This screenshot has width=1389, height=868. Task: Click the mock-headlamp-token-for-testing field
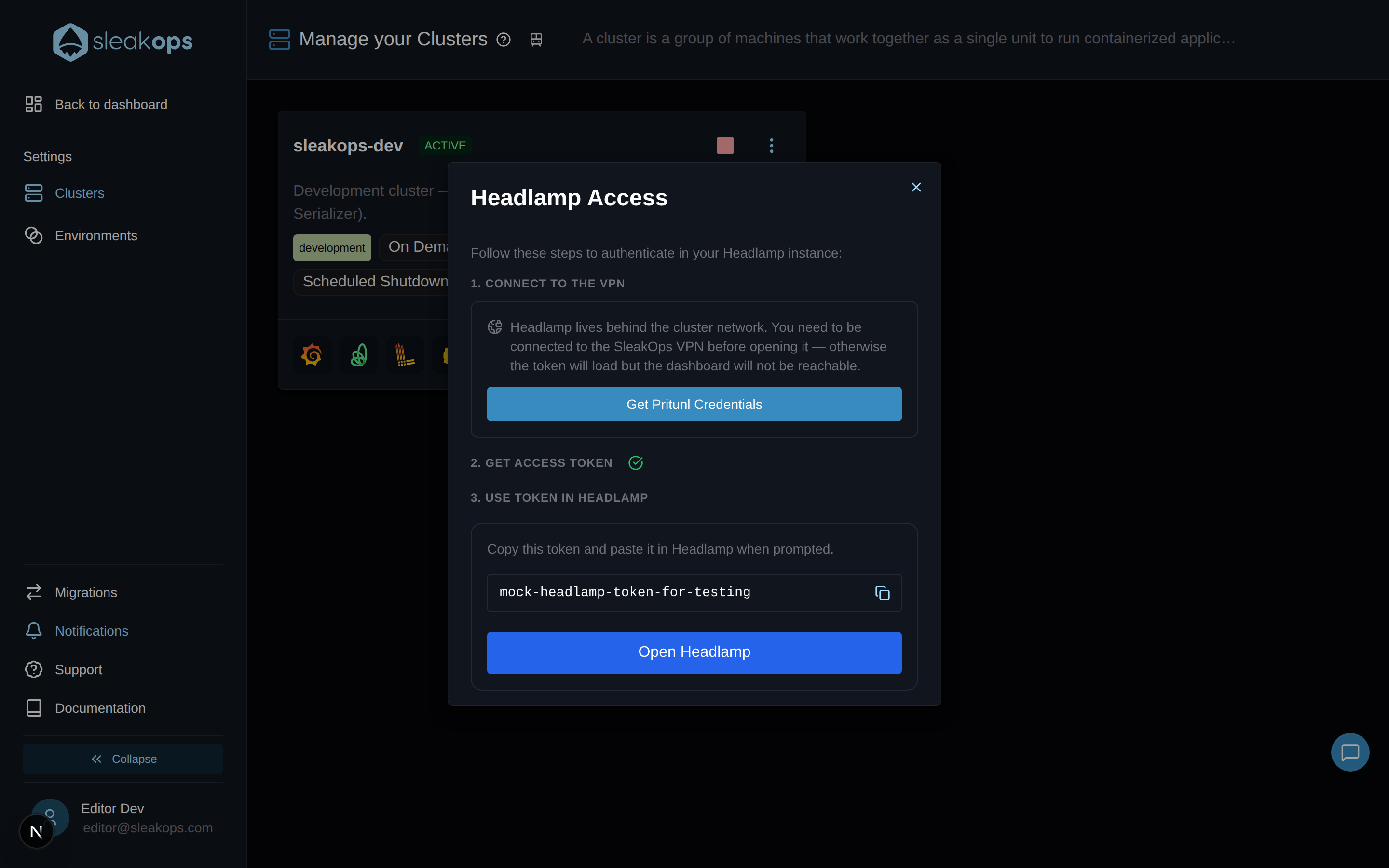(x=694, y=593)
